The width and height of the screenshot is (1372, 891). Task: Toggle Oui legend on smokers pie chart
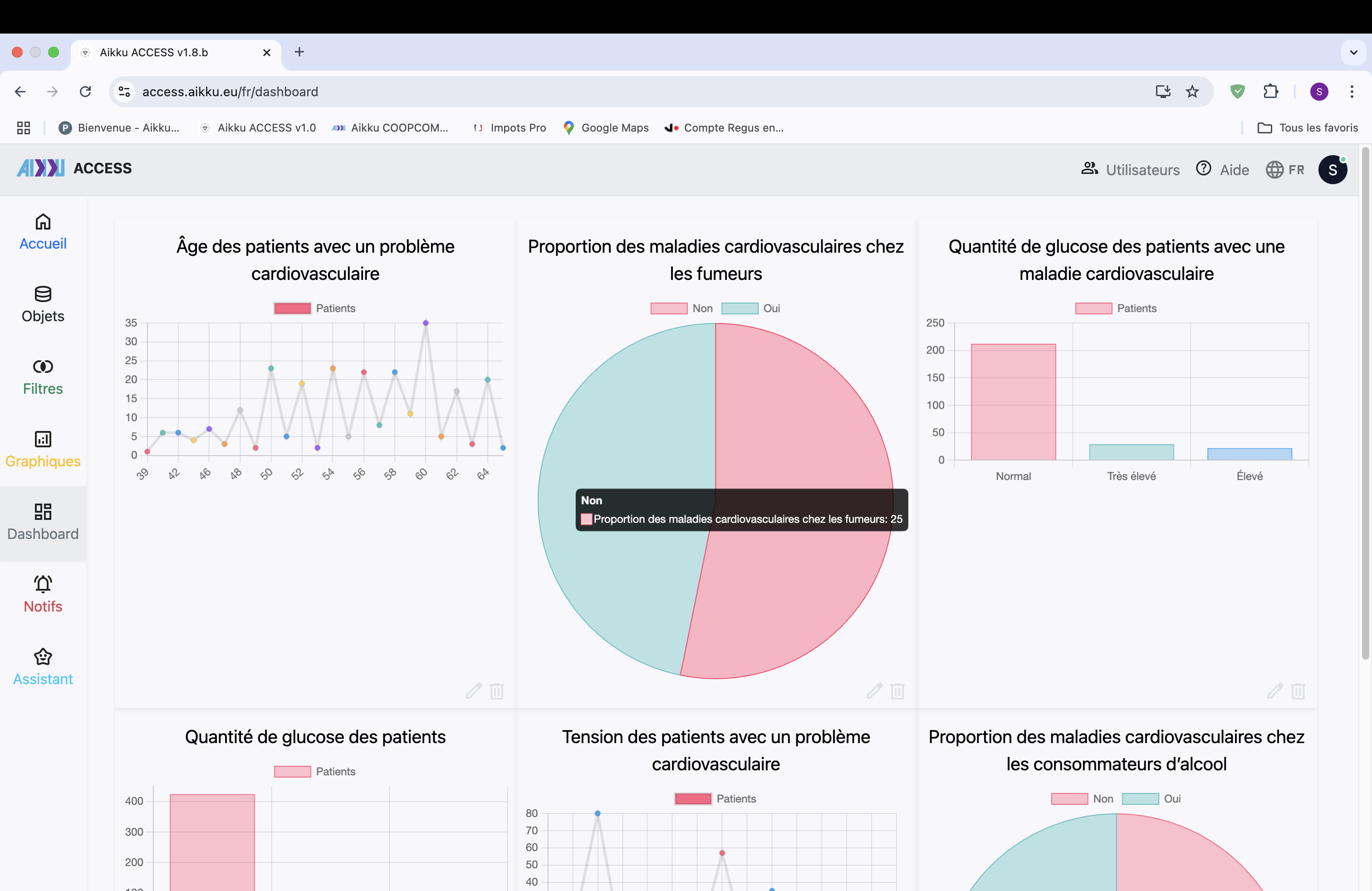(x=750, y=308)
